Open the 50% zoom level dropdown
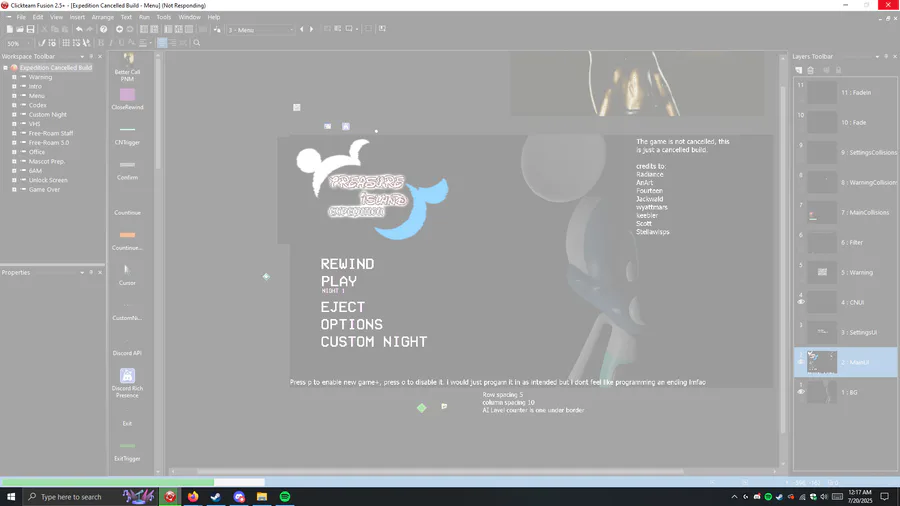The height and width of the screenshot is (506, 900). tap(18, 44)
